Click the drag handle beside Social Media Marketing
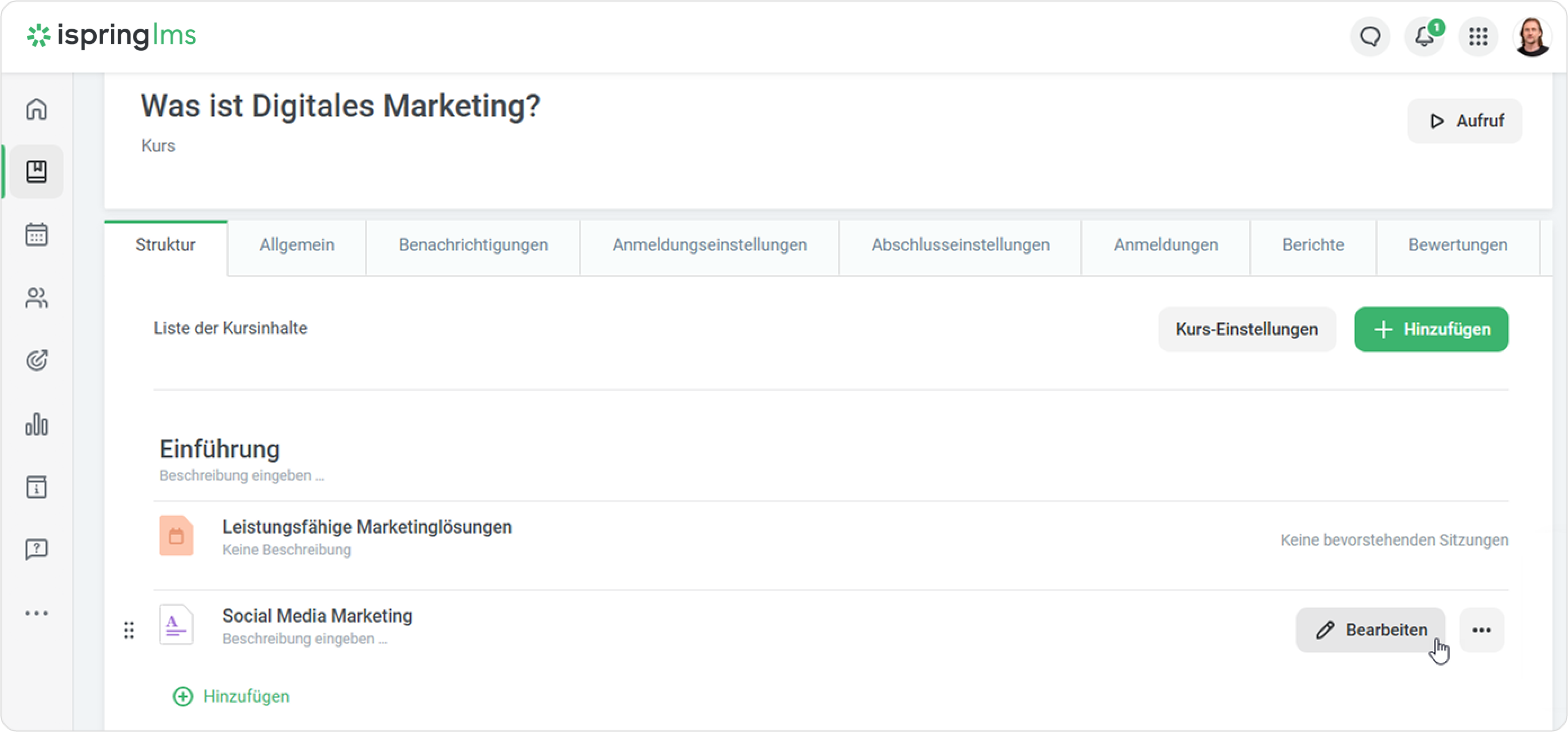The width and height of the screenshot is (1568, 732). tap(129, 630)
